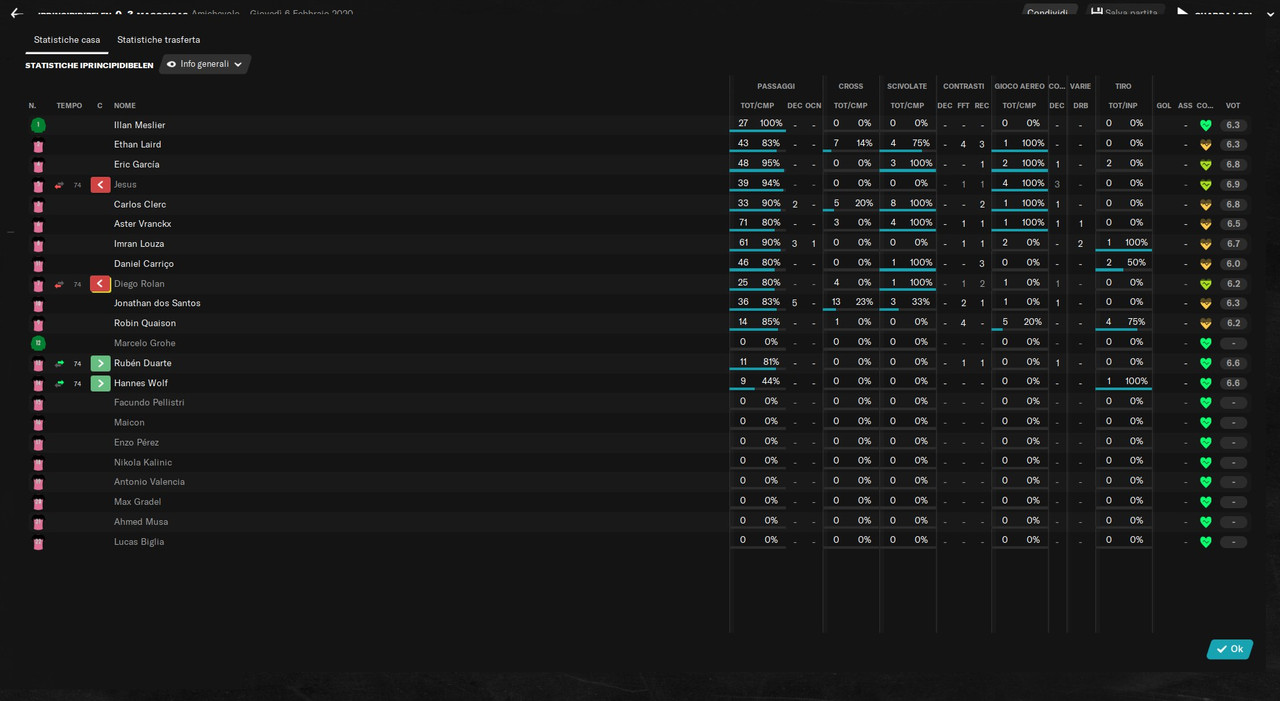Sort by the GOL column header
Image resolution: width=1280 pixels, height=701 pixels.
(x=1164, y=106)
